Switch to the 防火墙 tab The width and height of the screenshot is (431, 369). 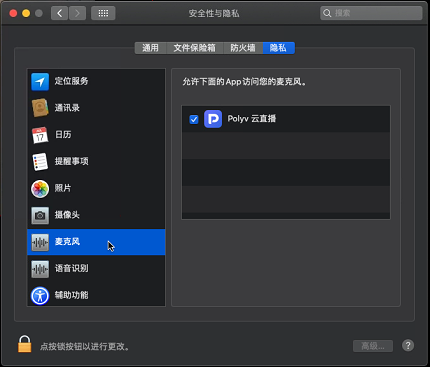point(243,48)
